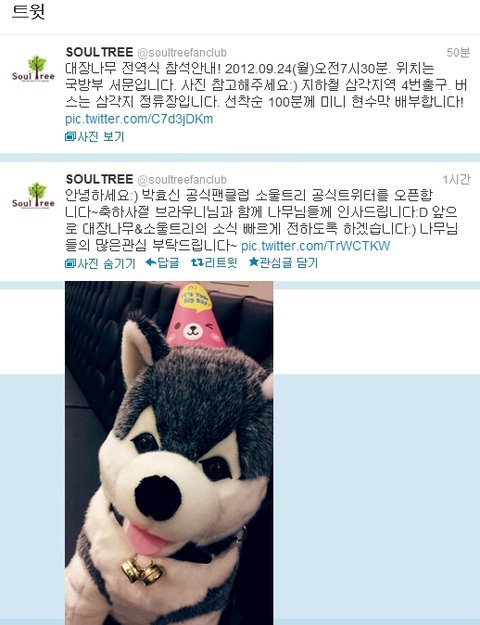Open the 1시간 timestamp of second tweet
The image size is (480, 625).
(456, 179)
